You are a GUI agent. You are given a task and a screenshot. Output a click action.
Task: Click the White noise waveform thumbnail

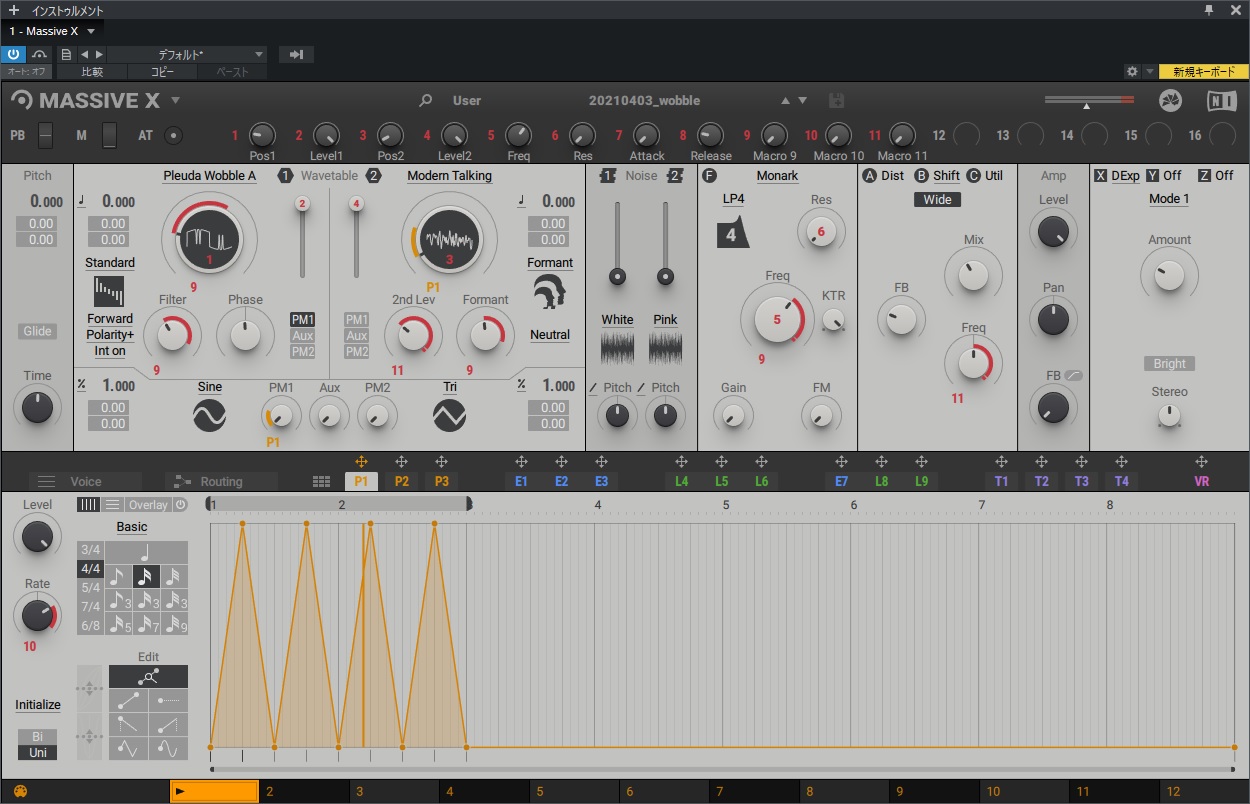(617, 348)
